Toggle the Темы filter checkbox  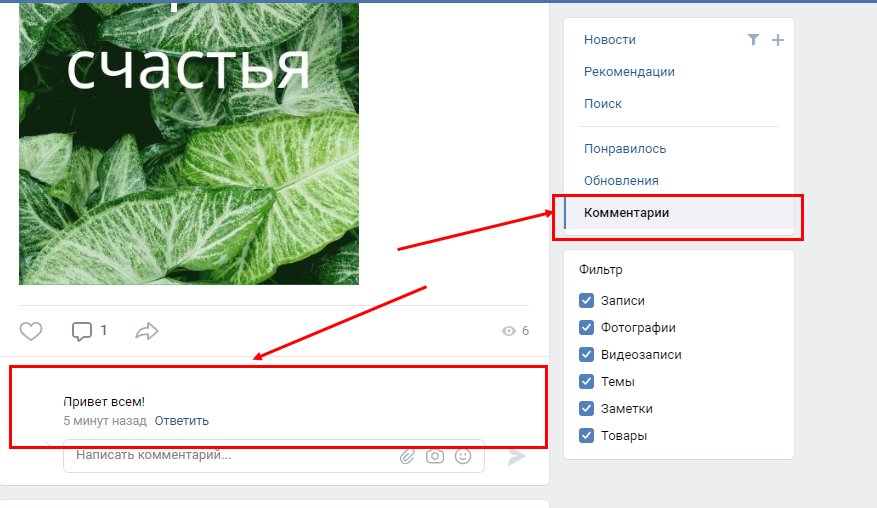pyautogui.click(x=586, y=382)
